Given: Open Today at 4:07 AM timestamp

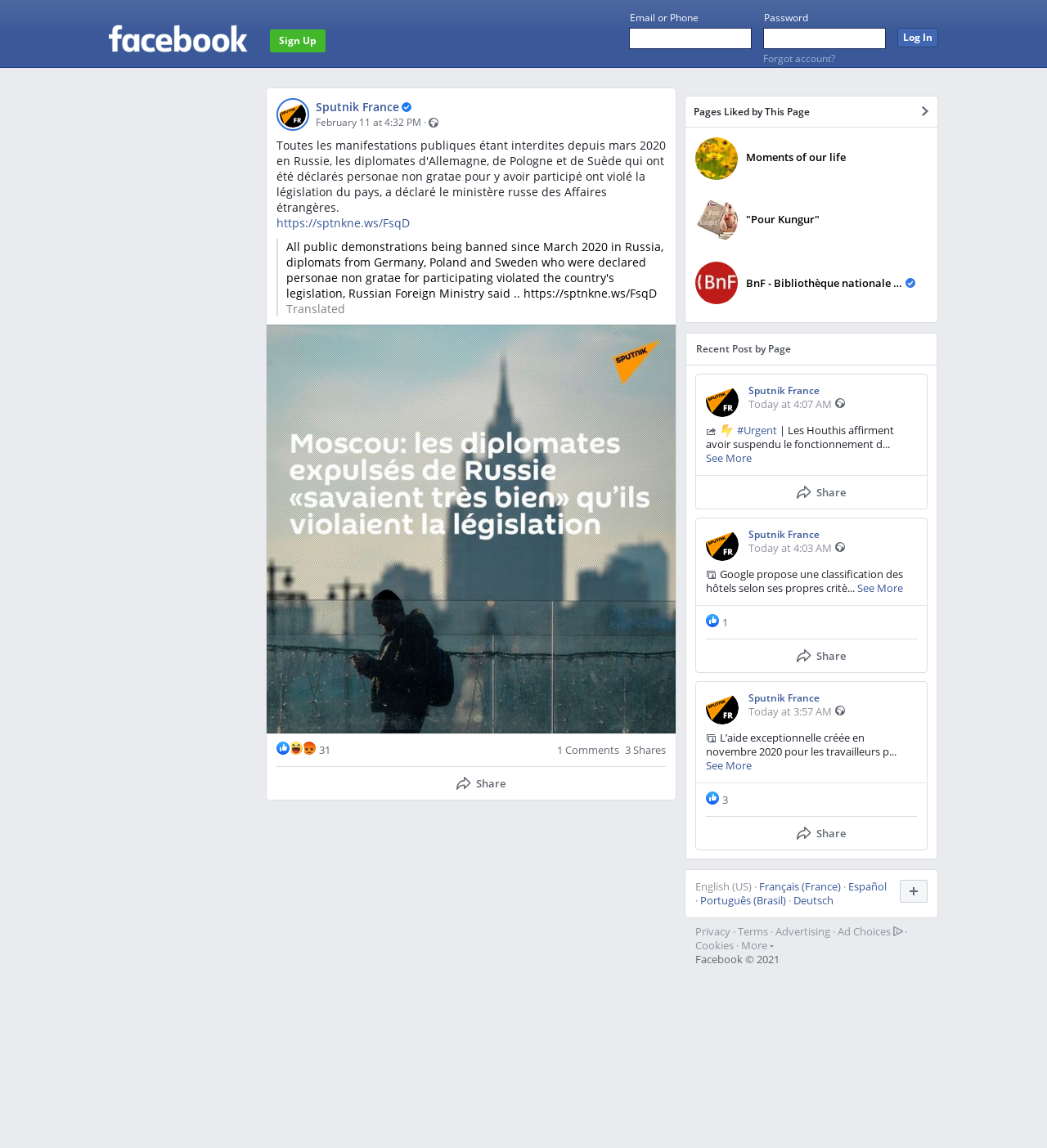Looking at the screenshot, I should 789,404.
